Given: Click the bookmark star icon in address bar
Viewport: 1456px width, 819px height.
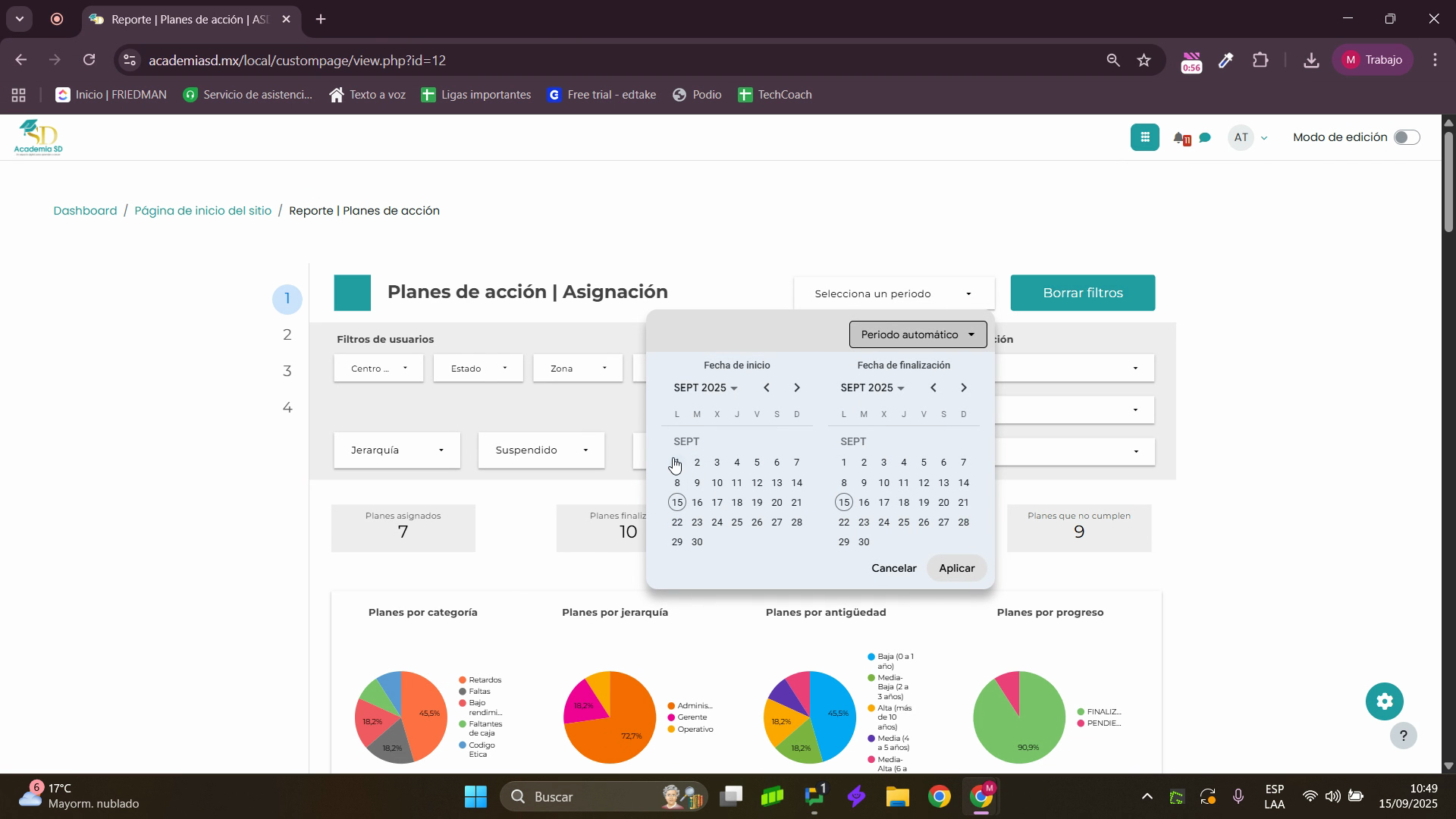Looking at the screenshot, I should click(x=1144, y=61).
